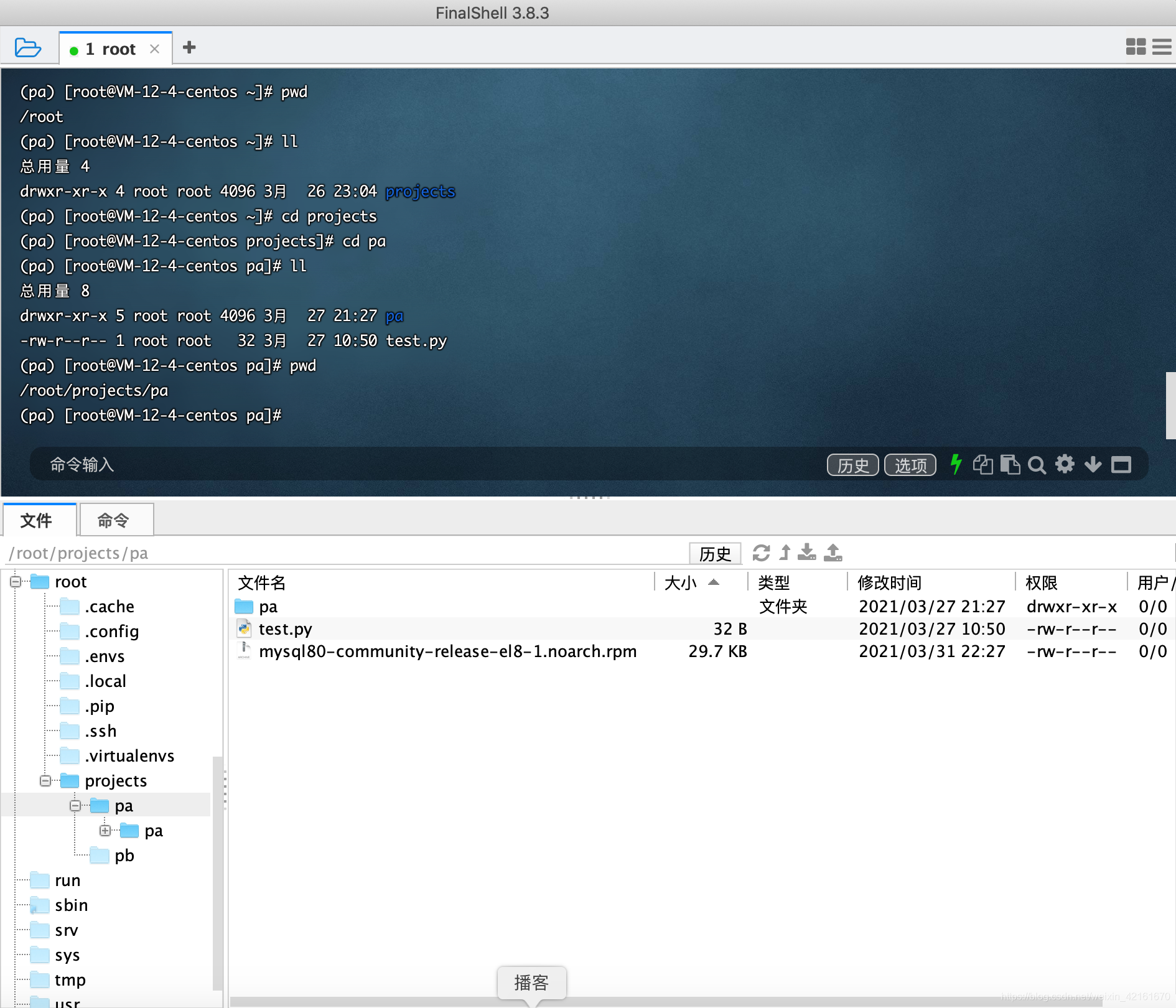Viewport: 1176px width, 1008px height.
Task: Open file path history button
Action: pyautogui.click(x=715, y=553)
